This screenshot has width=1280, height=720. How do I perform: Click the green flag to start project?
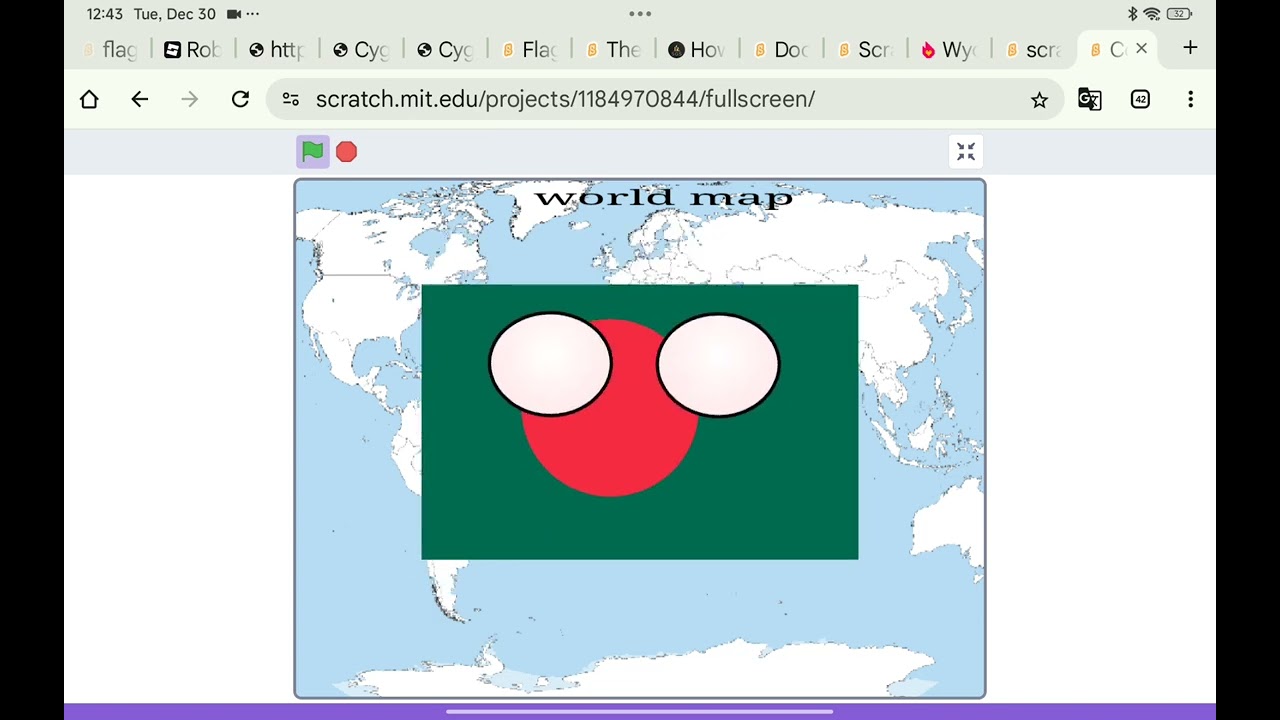(313, 151)
